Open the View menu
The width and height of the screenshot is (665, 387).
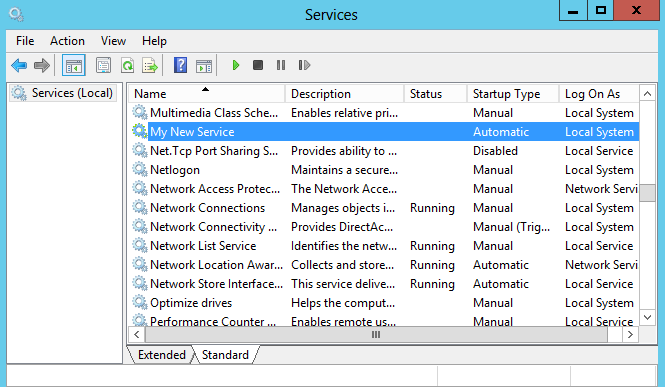113,41
